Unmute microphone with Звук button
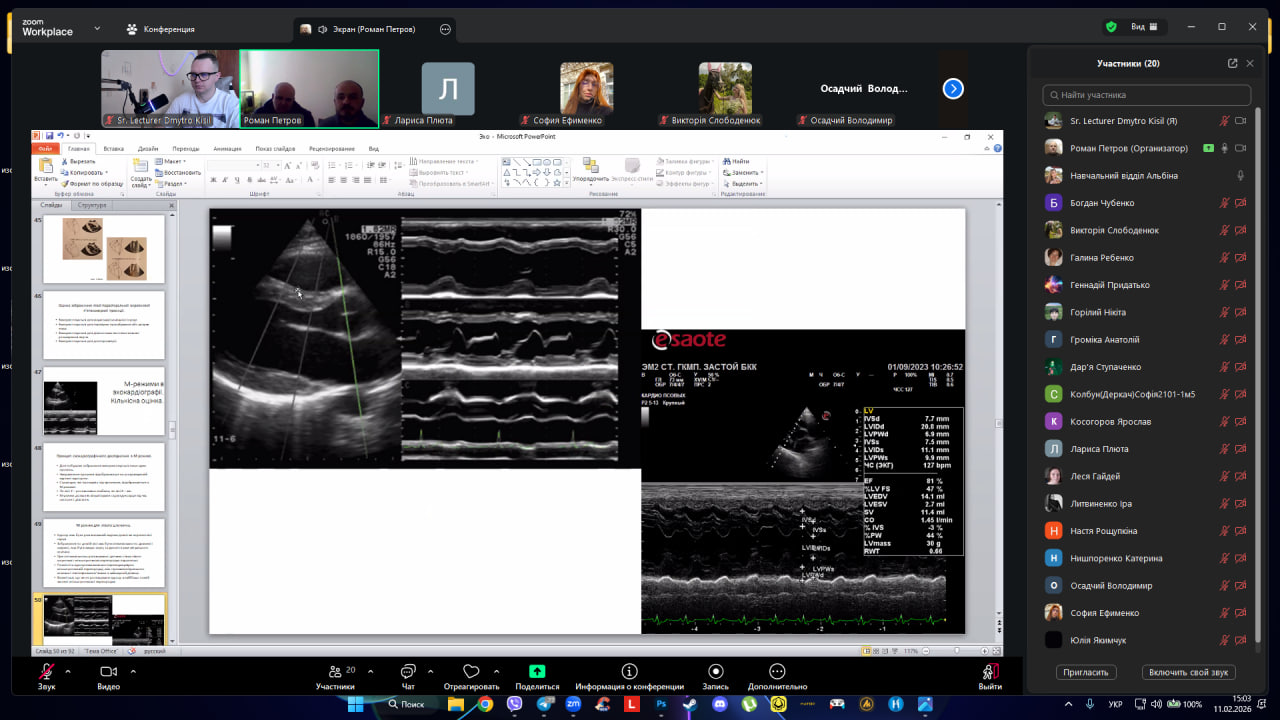This screenshot has width=1280, height=720. [46, 672]
